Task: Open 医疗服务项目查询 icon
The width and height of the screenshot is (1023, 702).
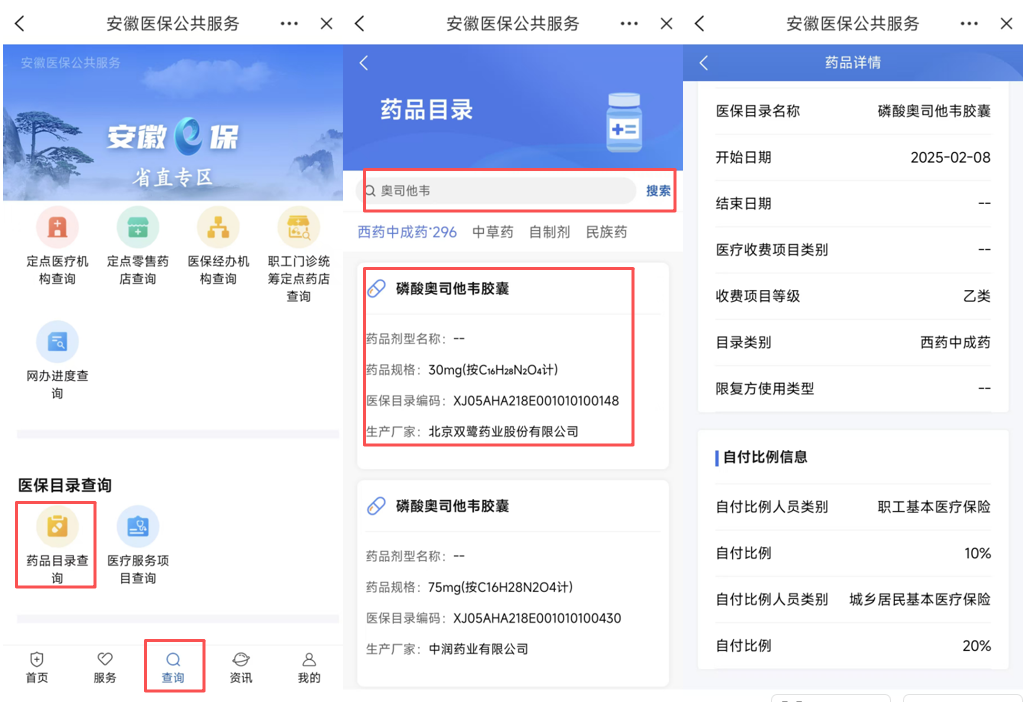Action: tap(138, 527)
